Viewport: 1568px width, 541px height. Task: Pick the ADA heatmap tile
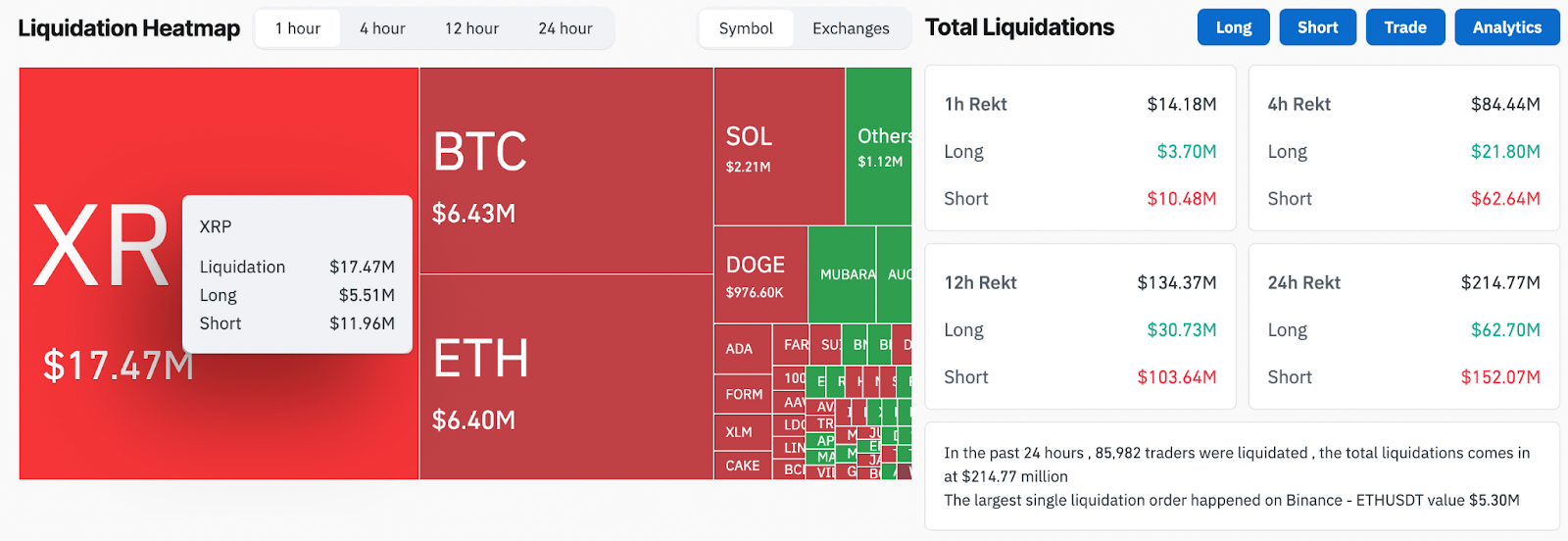(742, 349)
